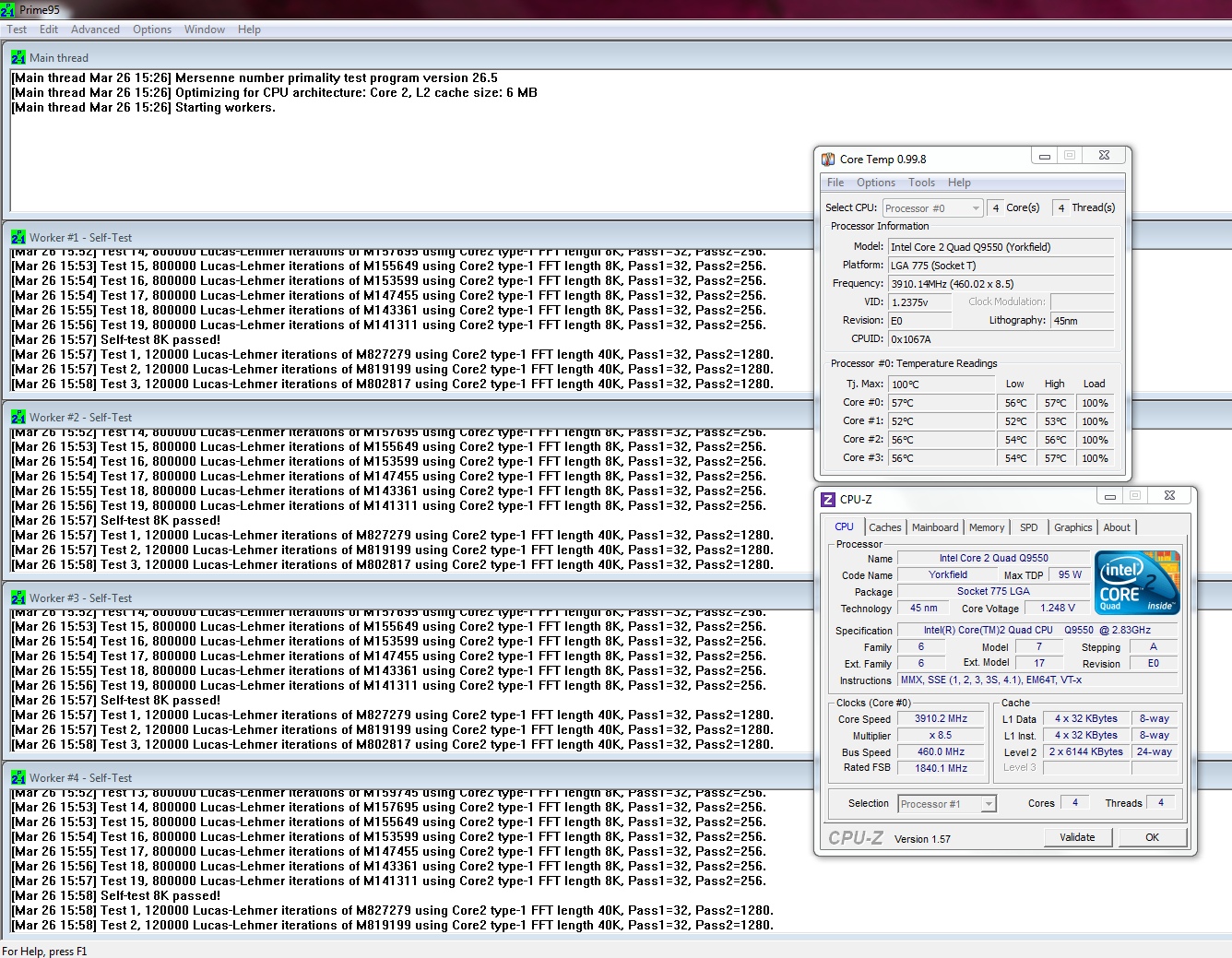Open the Select CPU Processor #0 dropdown
Image resolution: width=1232 pixels, height=958 pixels.
(933, 208)
